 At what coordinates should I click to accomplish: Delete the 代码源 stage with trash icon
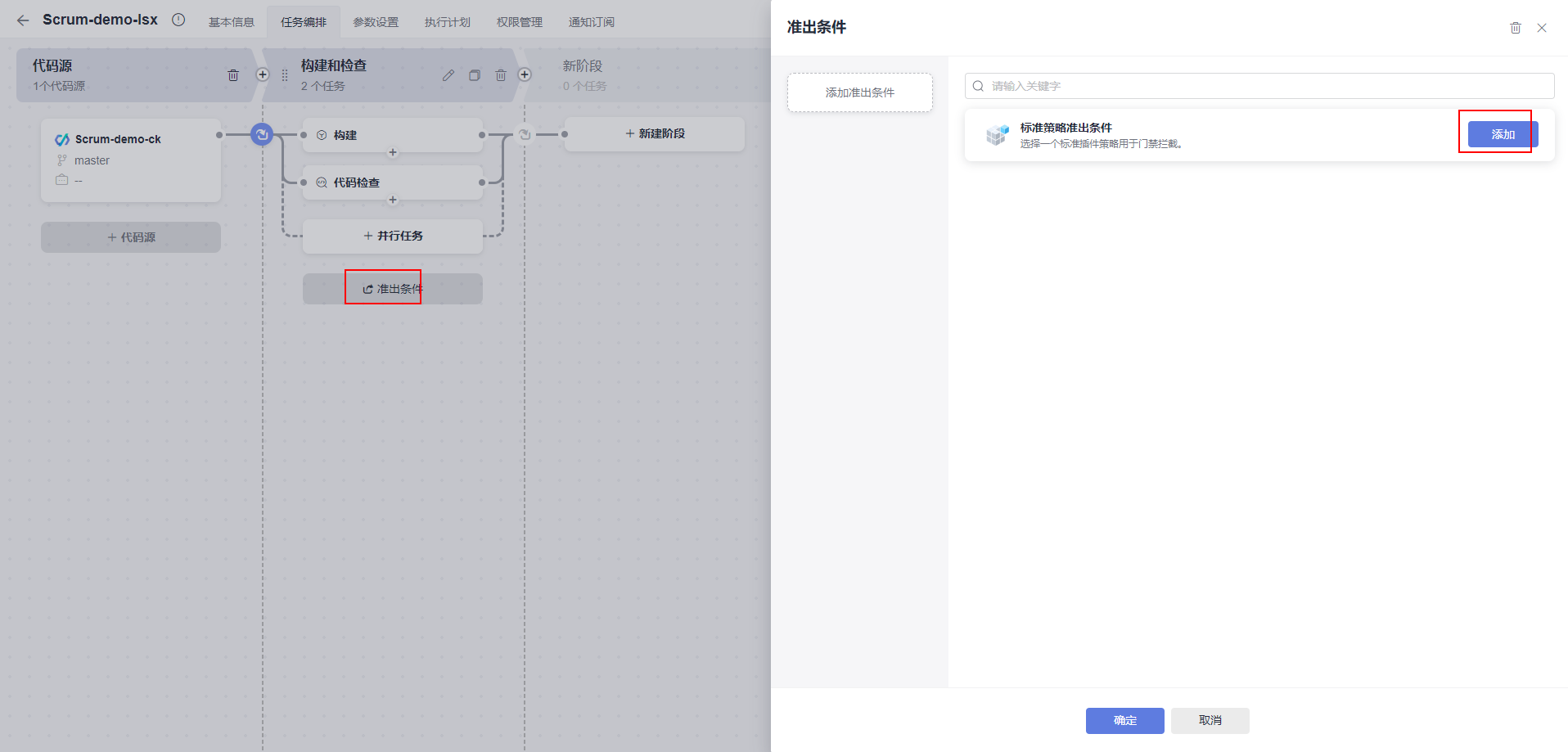[233, 74]
